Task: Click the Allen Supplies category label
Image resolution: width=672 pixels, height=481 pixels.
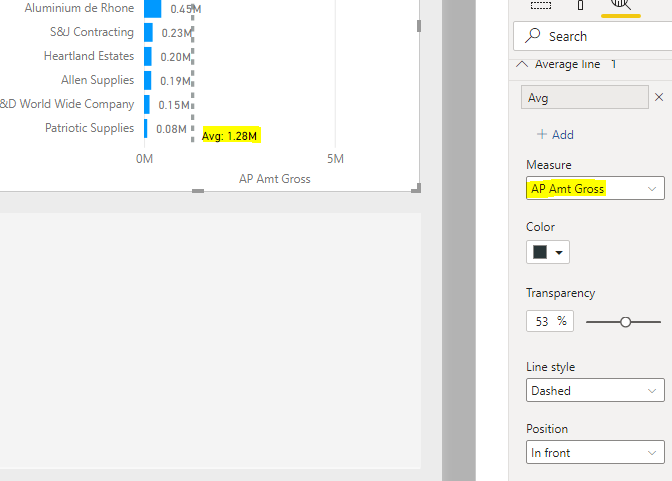Action: (x=97, y=80)
